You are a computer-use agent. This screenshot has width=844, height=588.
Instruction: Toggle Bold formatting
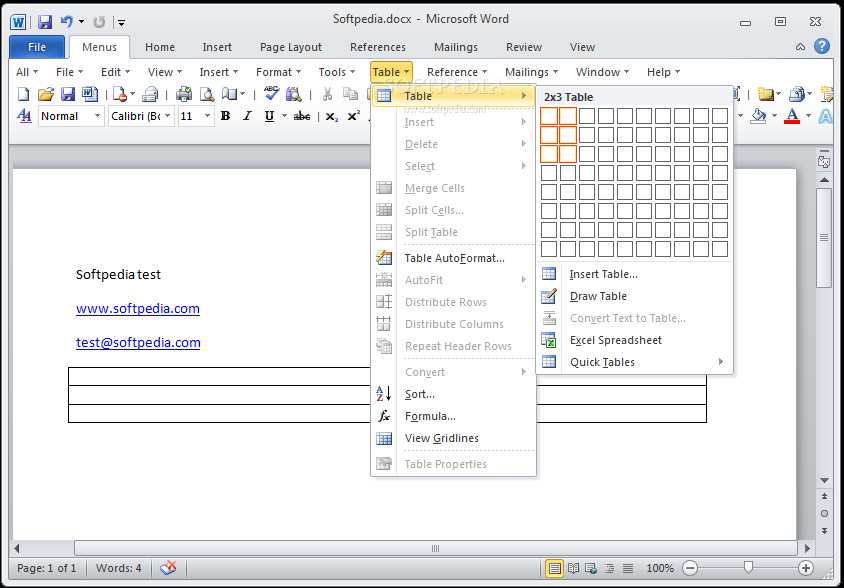coord(226,116)
